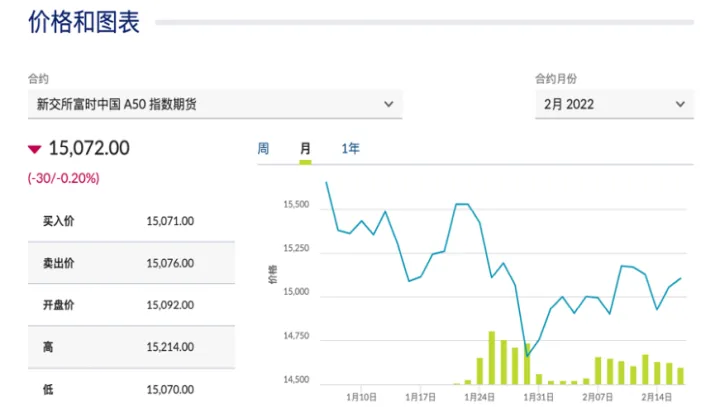720x407 pixels.
Task: Click the 开盘价 label
Action: (x=58, y=305)
